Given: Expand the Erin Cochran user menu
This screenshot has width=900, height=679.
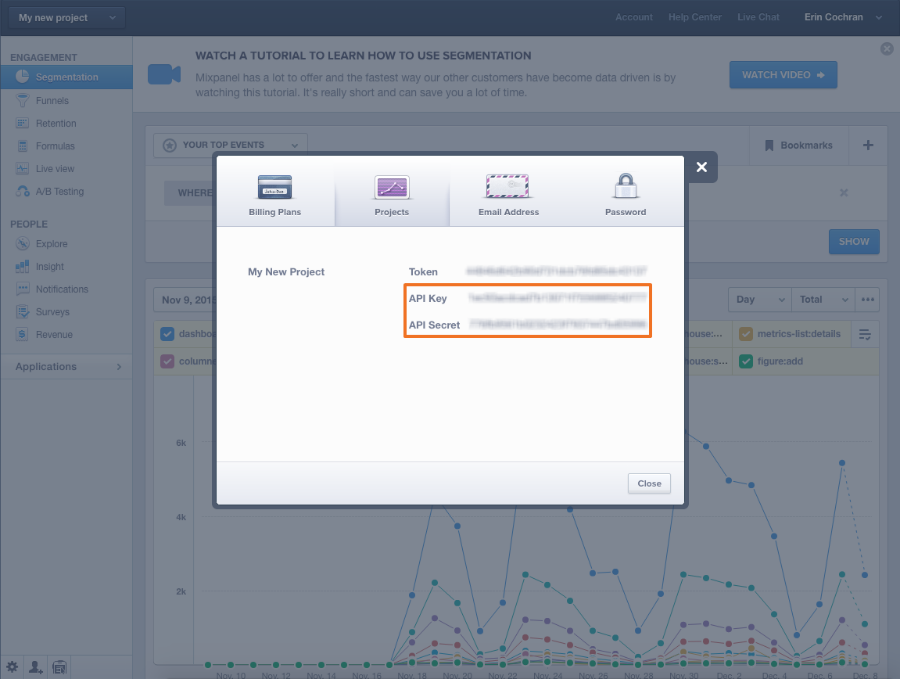Looking at the screenshot, I should [844, 17].
